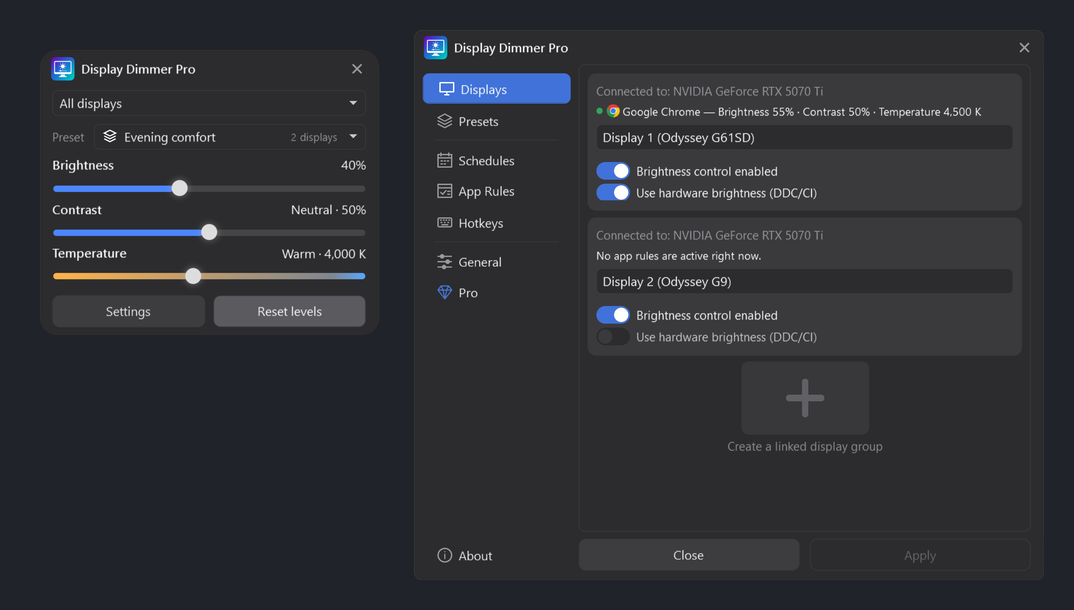Viewport: 1074px width, 610px height.
Task: Click the Create a linked display group caption
Action: [x=805, y=446]
